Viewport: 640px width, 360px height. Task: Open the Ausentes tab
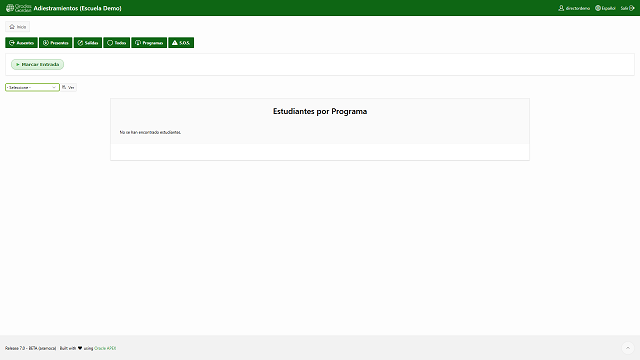click(21, 43)
